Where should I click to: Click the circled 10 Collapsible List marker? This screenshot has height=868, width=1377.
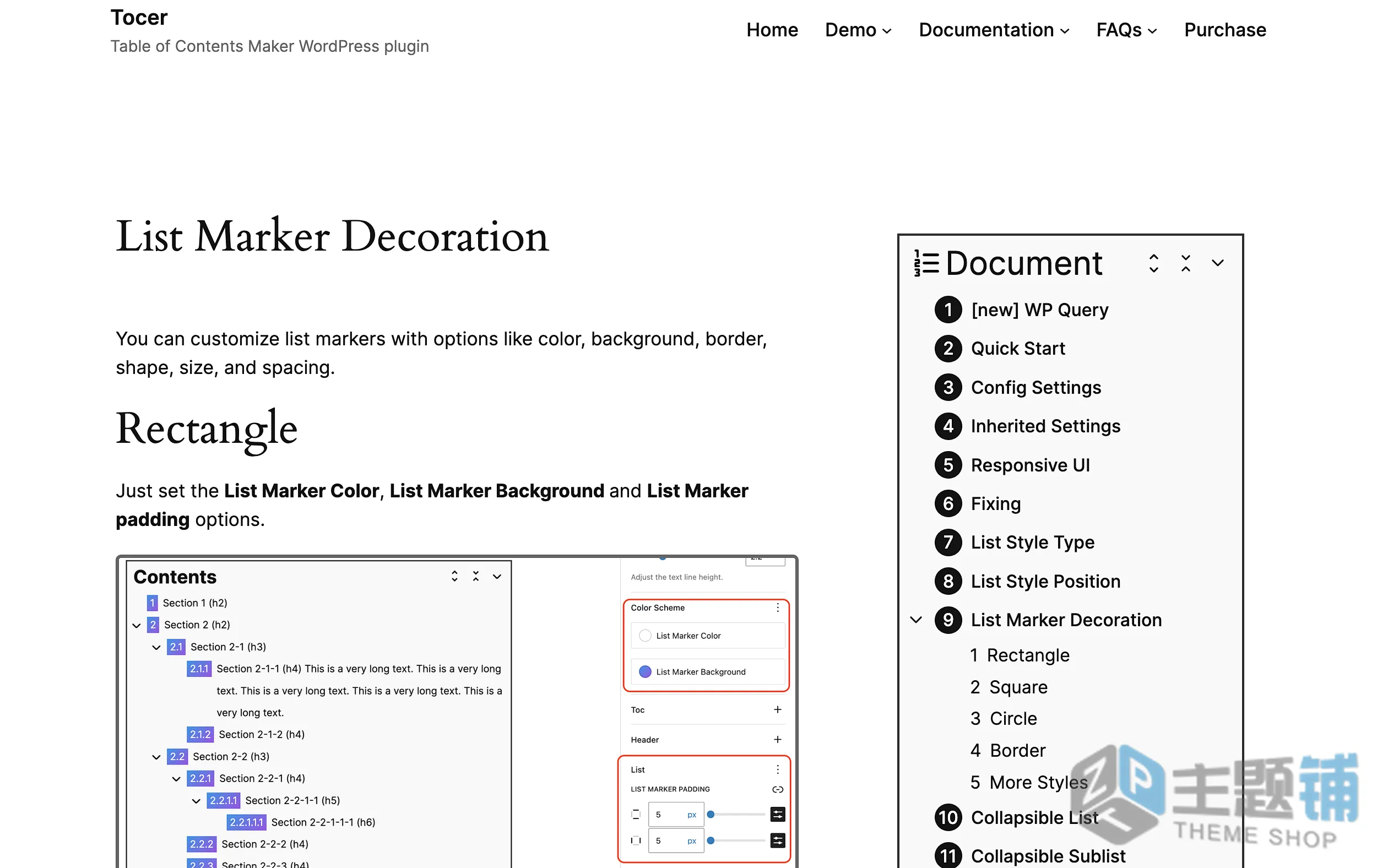pos(948,817)
